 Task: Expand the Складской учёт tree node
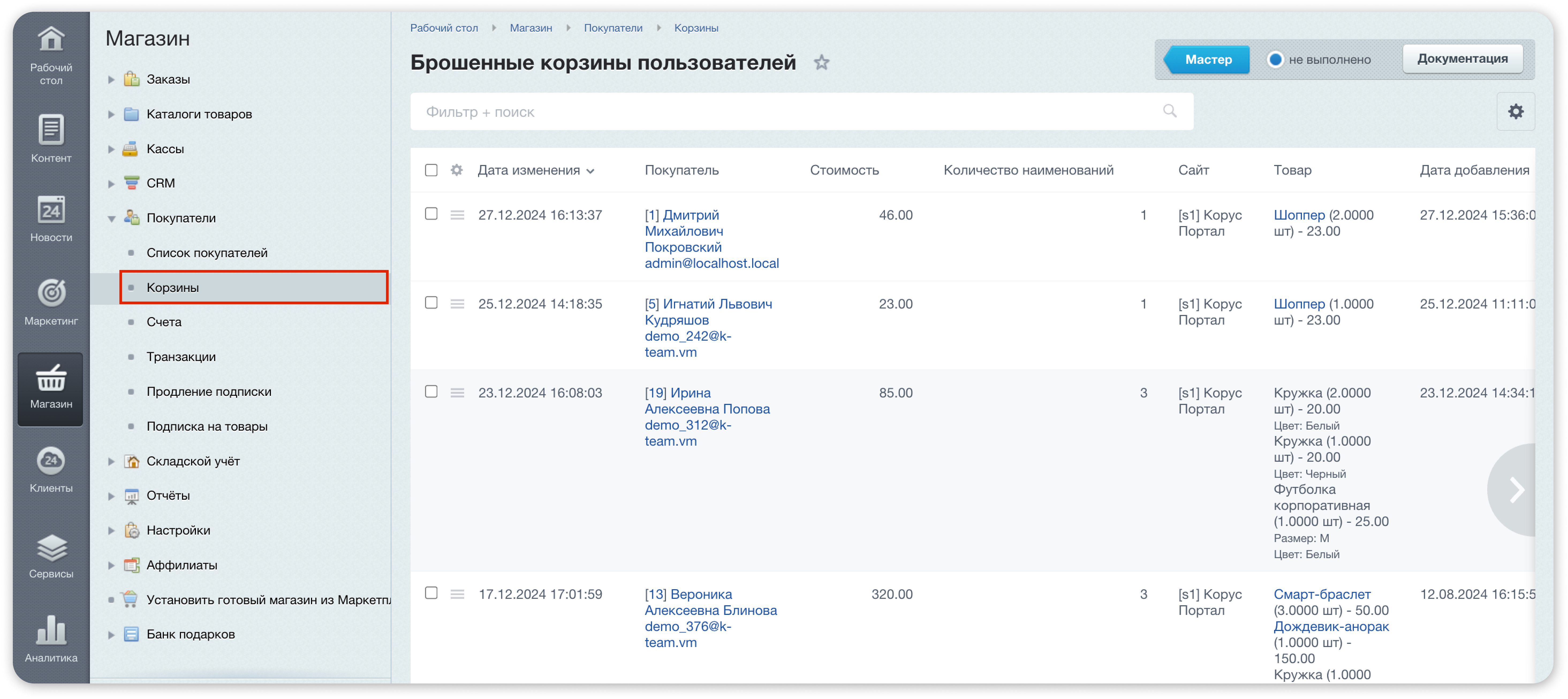(111, 461)
